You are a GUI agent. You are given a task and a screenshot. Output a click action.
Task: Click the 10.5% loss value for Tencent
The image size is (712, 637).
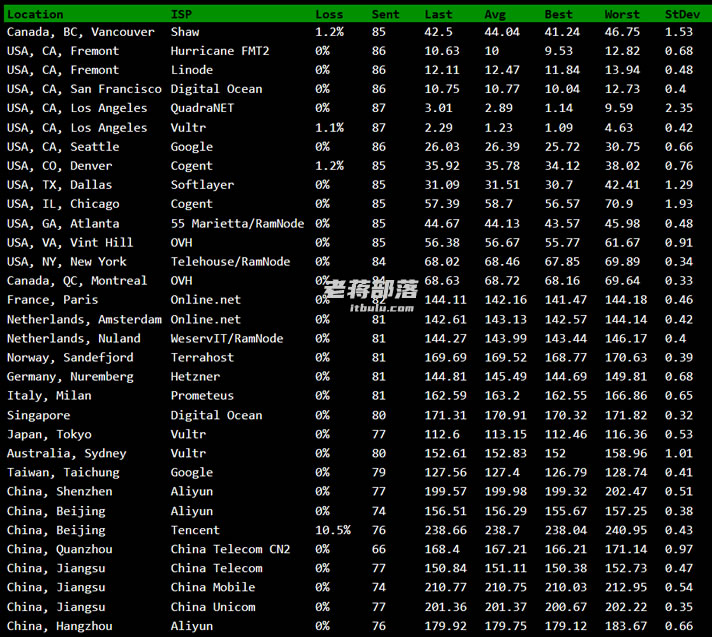click(x=333, y=530)
